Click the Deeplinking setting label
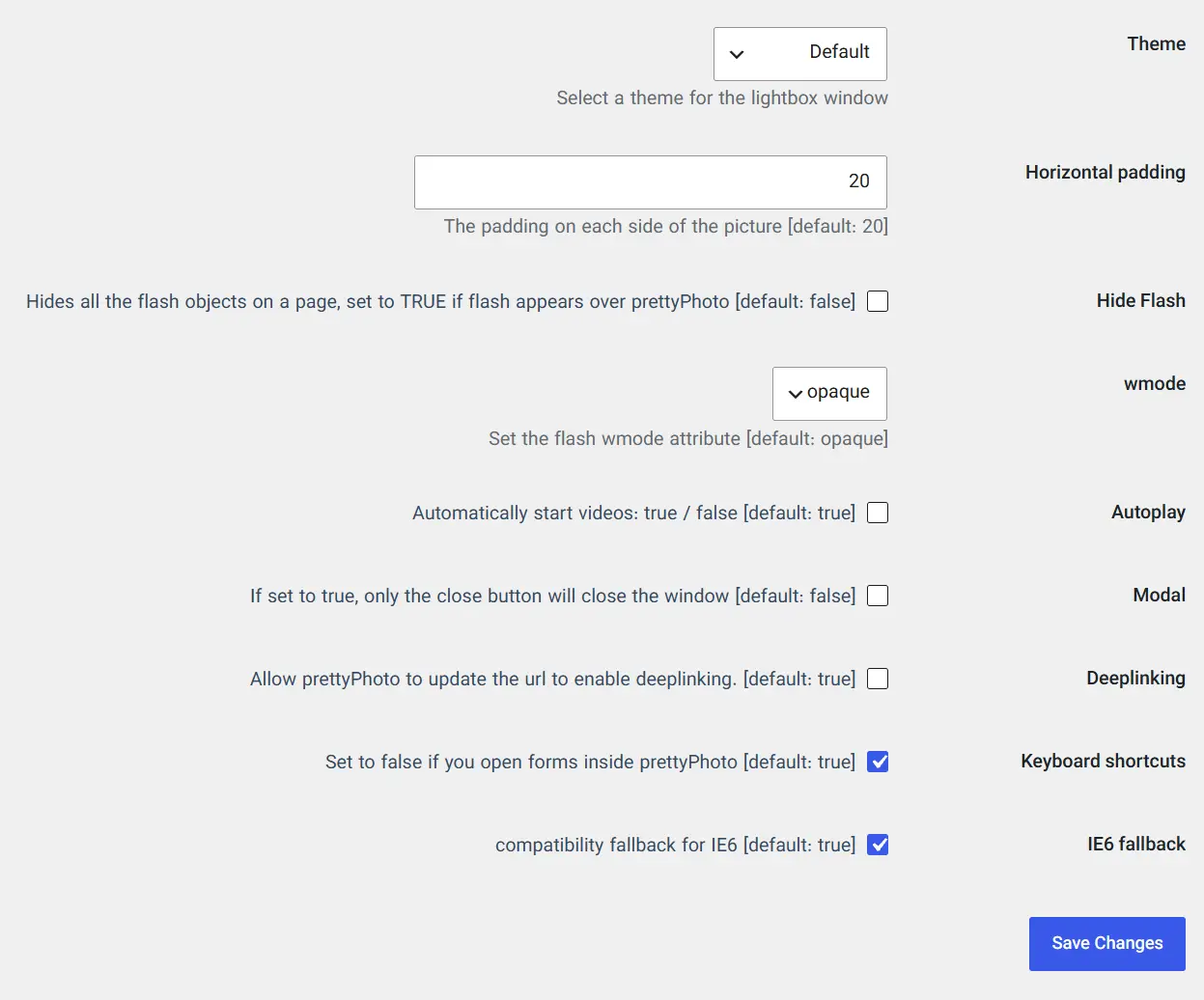 click(x=1136, y=679)
